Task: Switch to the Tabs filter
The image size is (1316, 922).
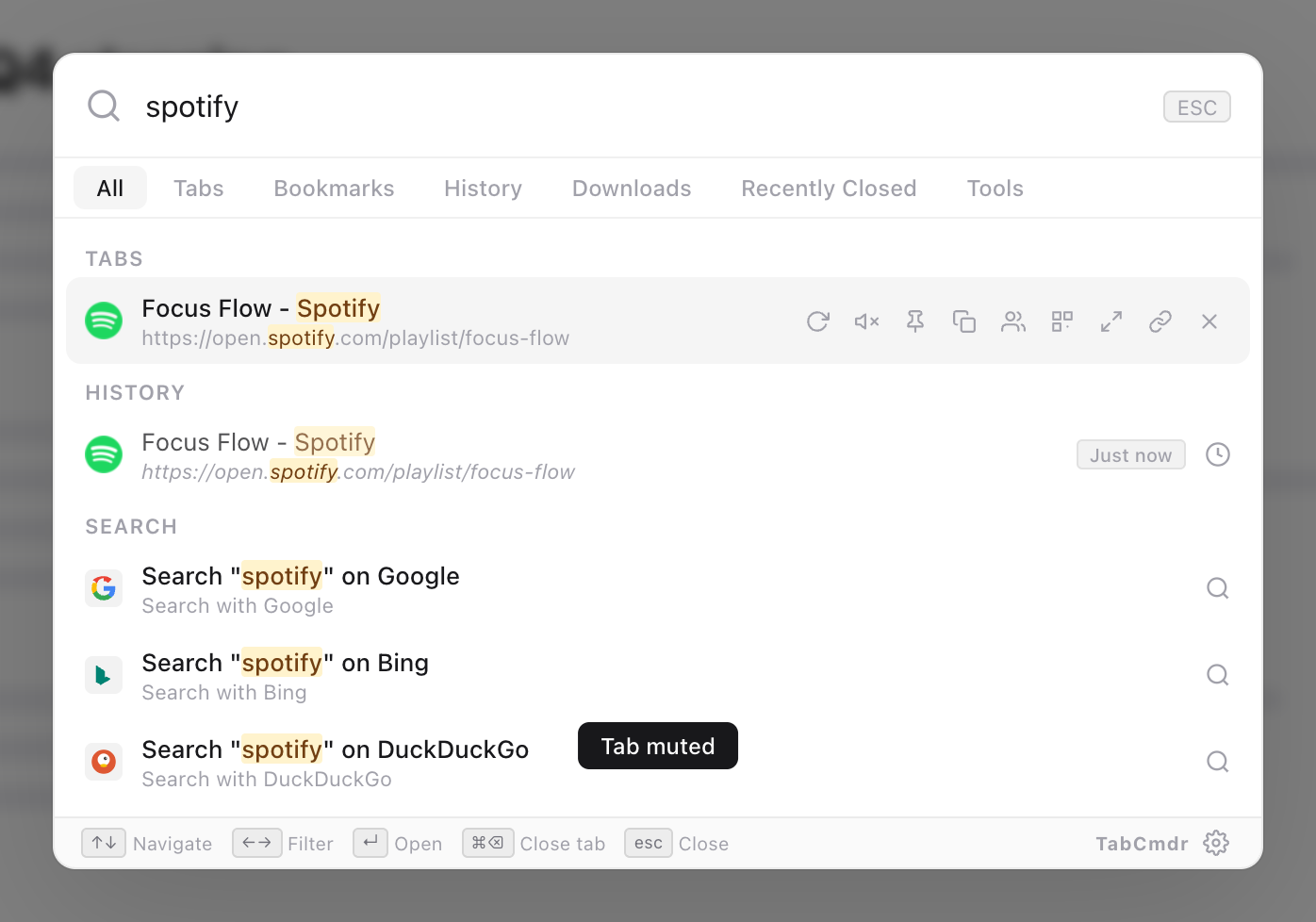Action: point(199,188)
